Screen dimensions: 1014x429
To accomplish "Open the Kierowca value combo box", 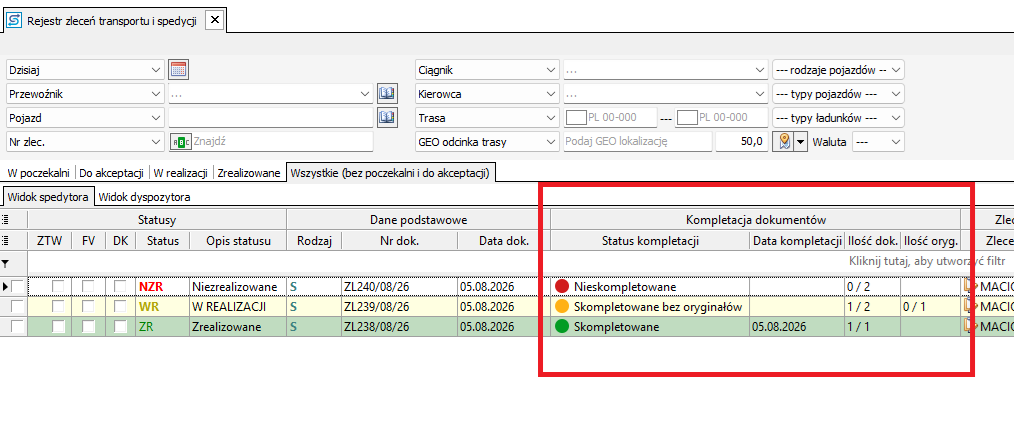I will [665, 94].
